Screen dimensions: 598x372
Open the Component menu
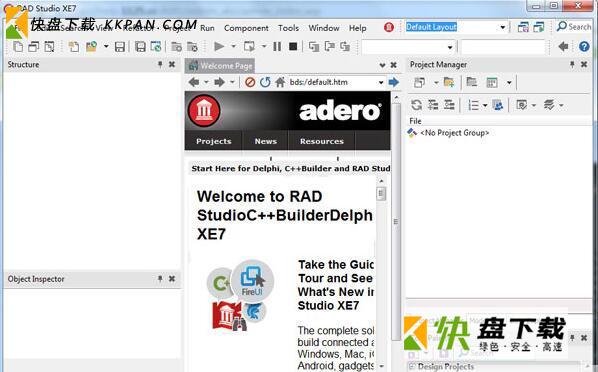246,28
